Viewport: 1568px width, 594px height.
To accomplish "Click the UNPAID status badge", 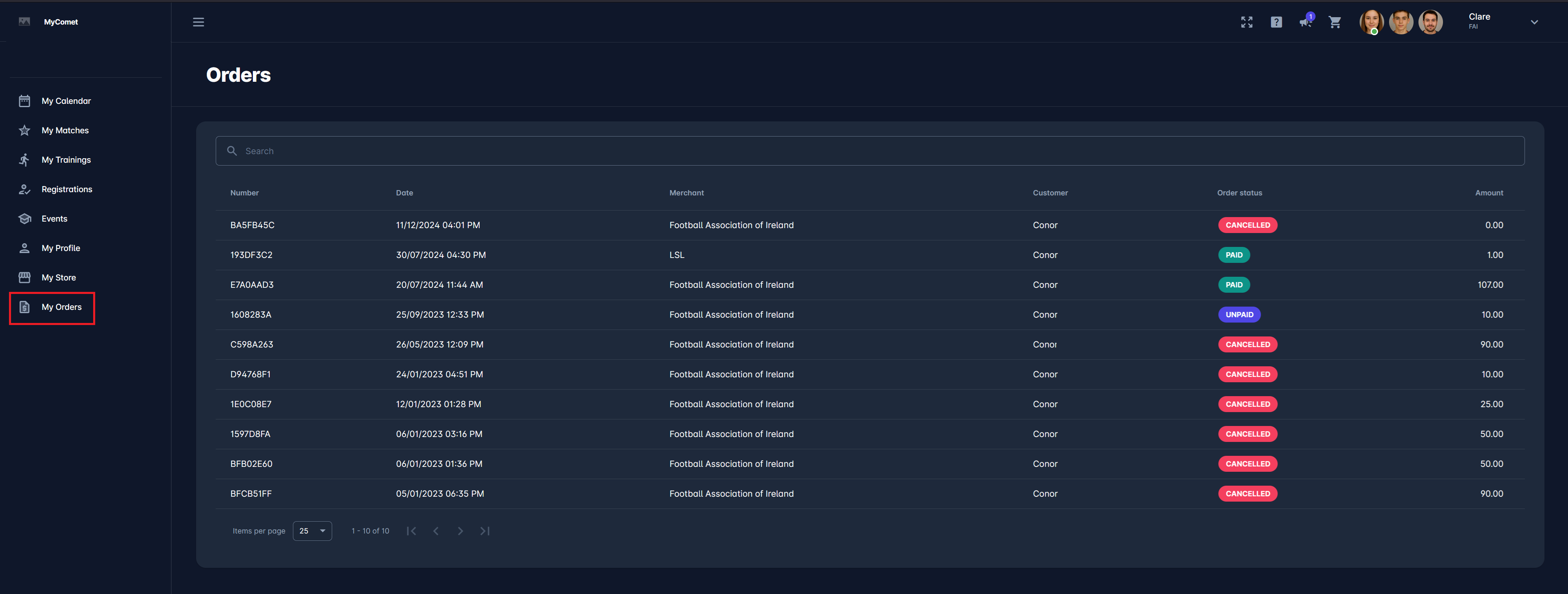I will pos(1239,314).
